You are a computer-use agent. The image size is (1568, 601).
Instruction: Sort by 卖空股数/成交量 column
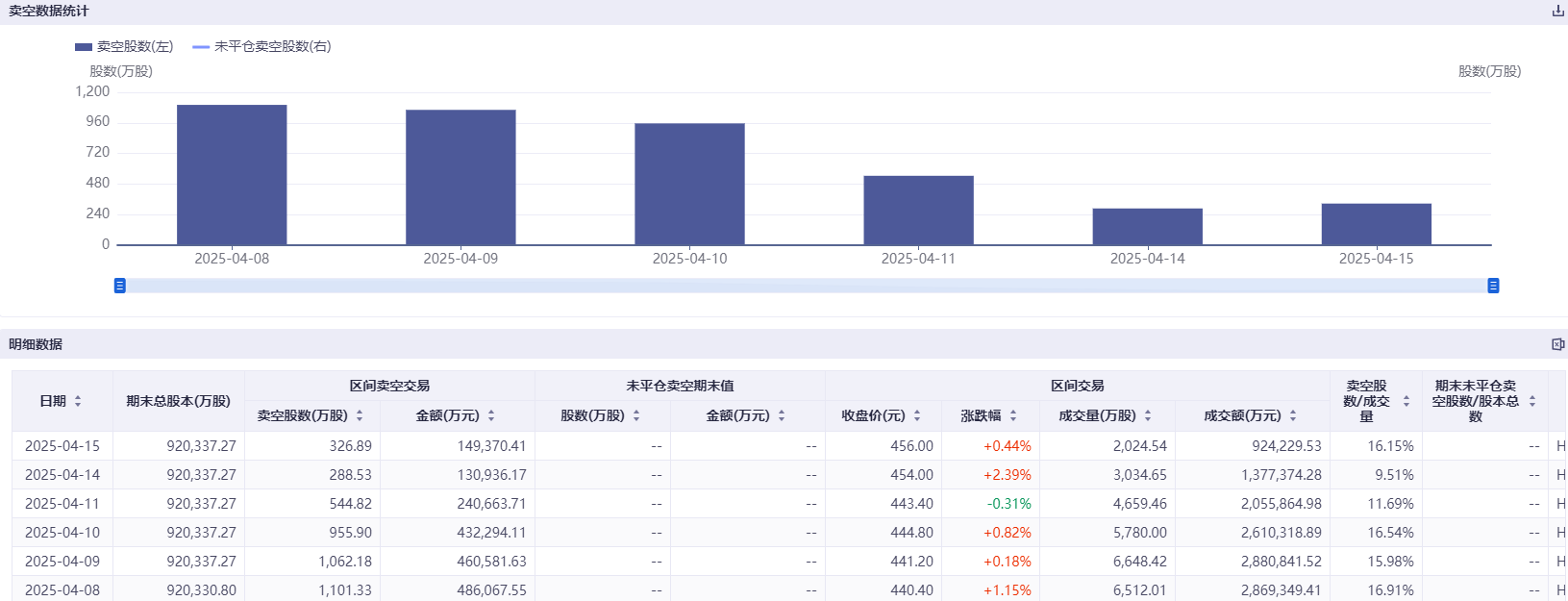[x=1406, y=401]
